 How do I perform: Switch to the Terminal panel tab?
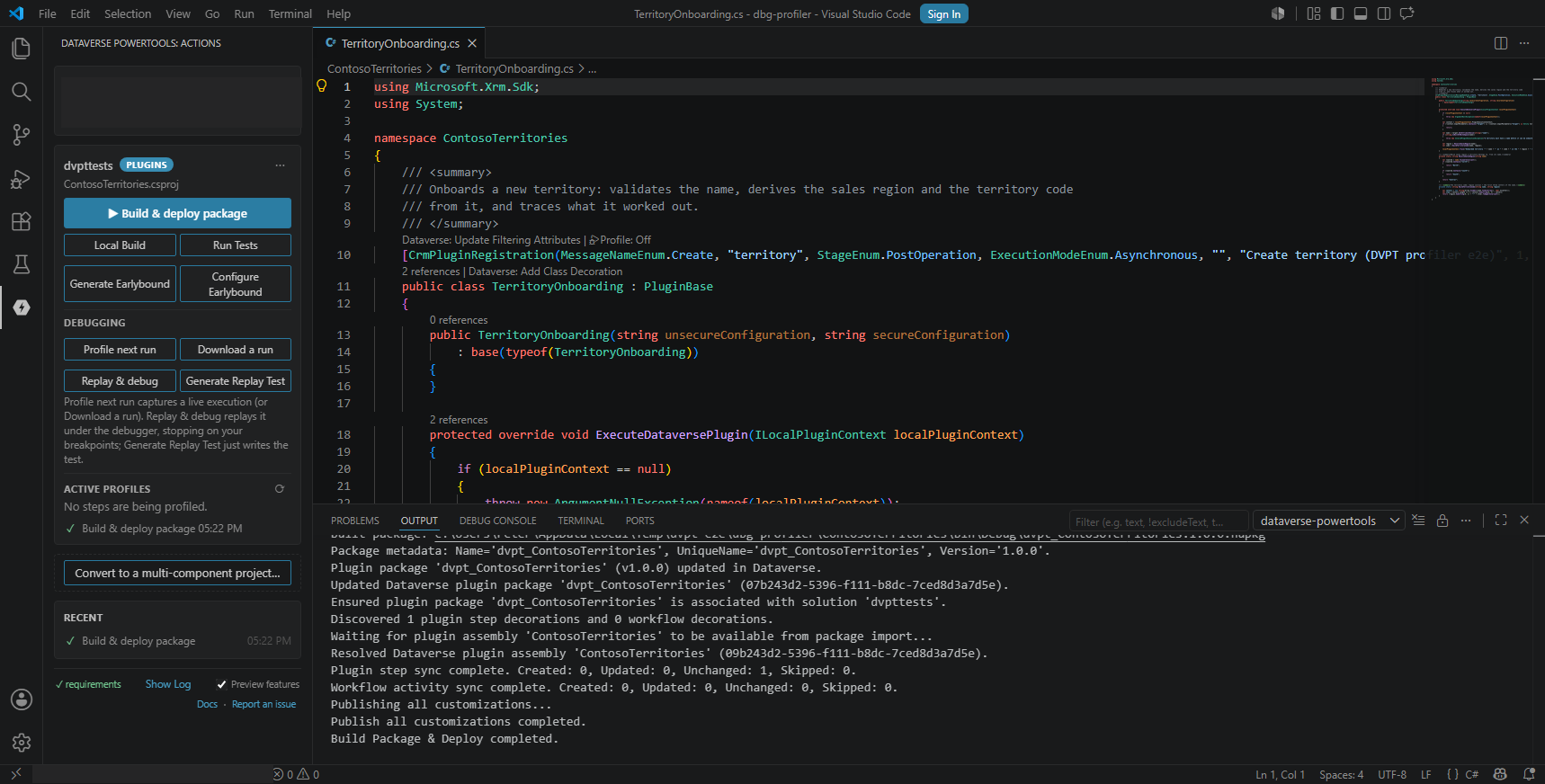pyautogui.click(x=581, y=521)
